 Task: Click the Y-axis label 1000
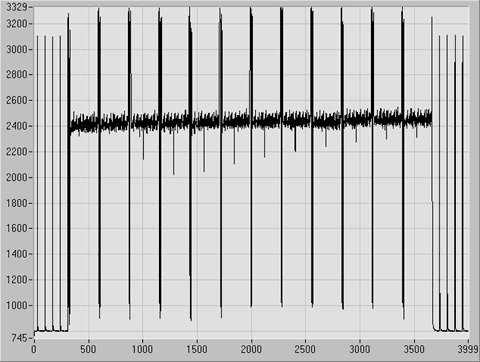[x=17, y=305]
